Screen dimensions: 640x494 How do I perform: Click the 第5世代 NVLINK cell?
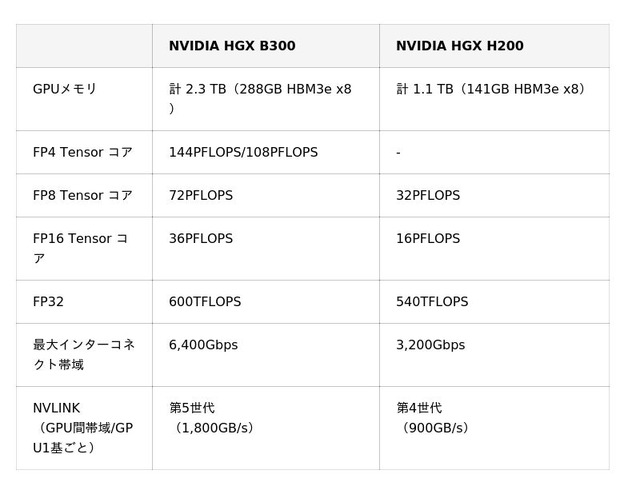(x=211, y=418)
